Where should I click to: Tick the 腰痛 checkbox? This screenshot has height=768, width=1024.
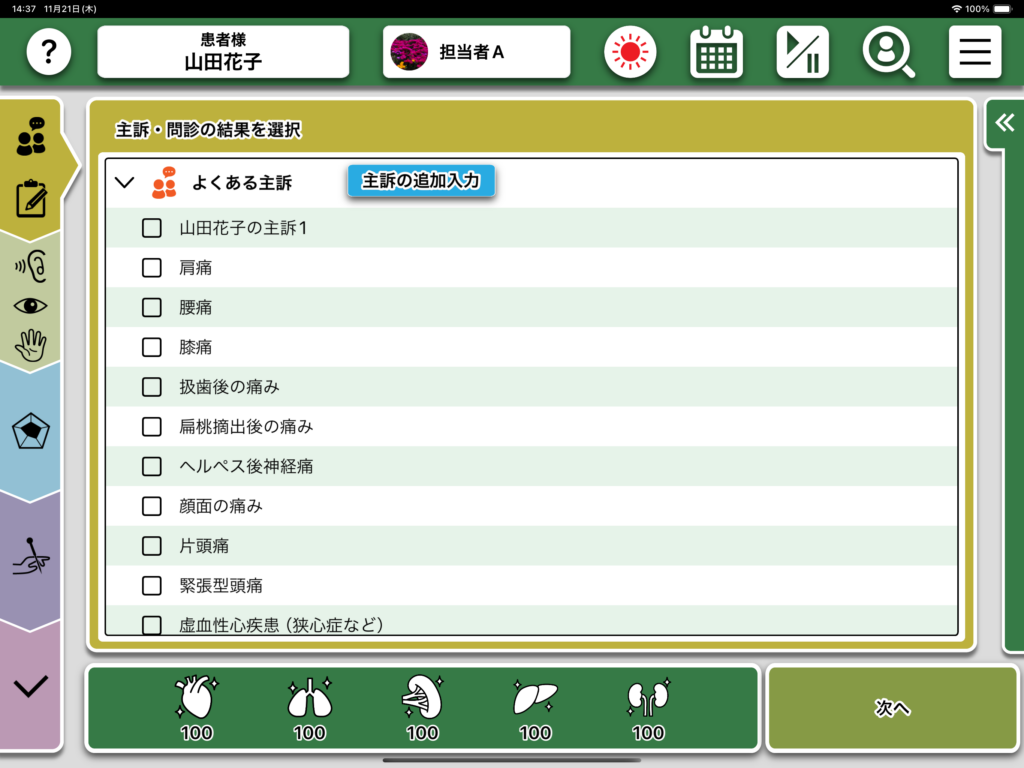coord(152,308)
